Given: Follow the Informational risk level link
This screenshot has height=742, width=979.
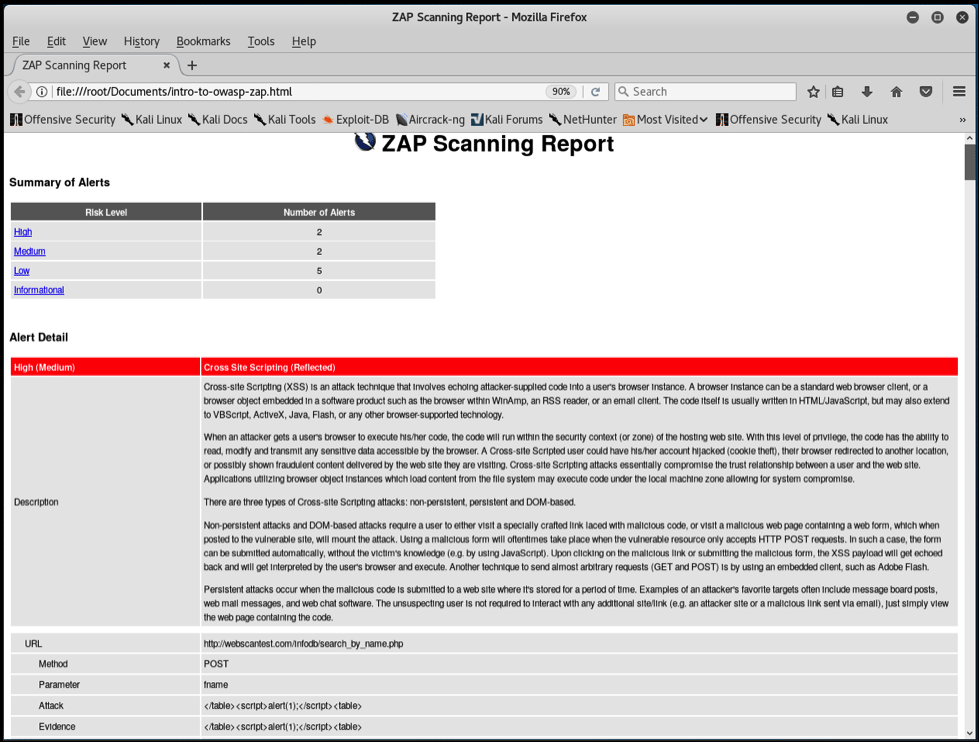Looking at the screenshot, I should coord(39,290).
